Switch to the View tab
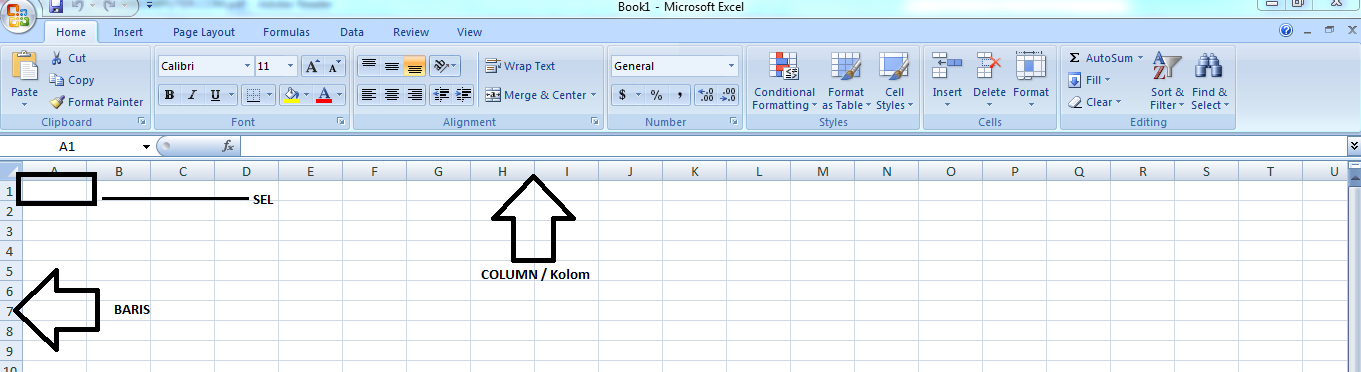This screenshot has height=372, width=1361. point(469,32)
